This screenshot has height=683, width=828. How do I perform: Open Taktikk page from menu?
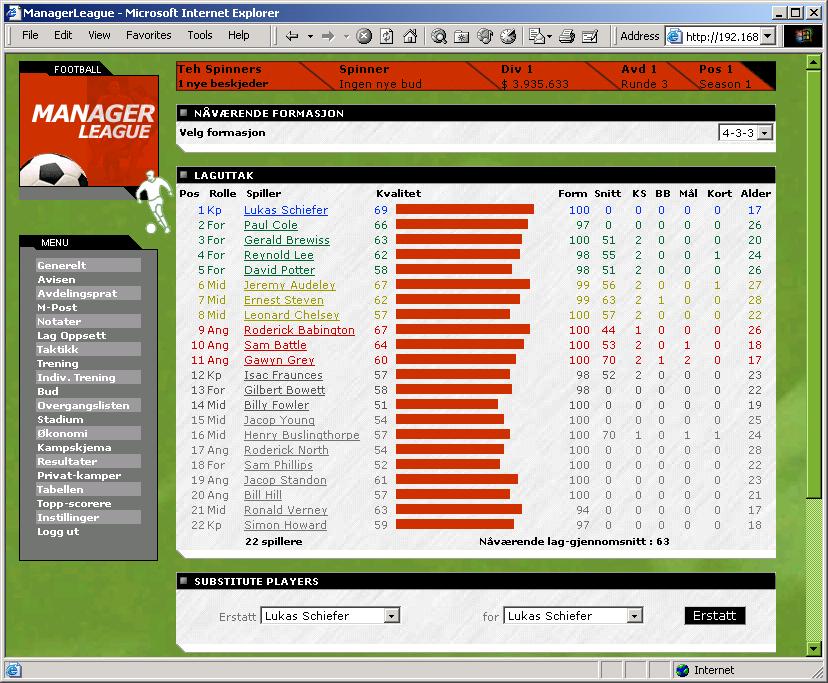pyautogui.click(x=58, y=349)
